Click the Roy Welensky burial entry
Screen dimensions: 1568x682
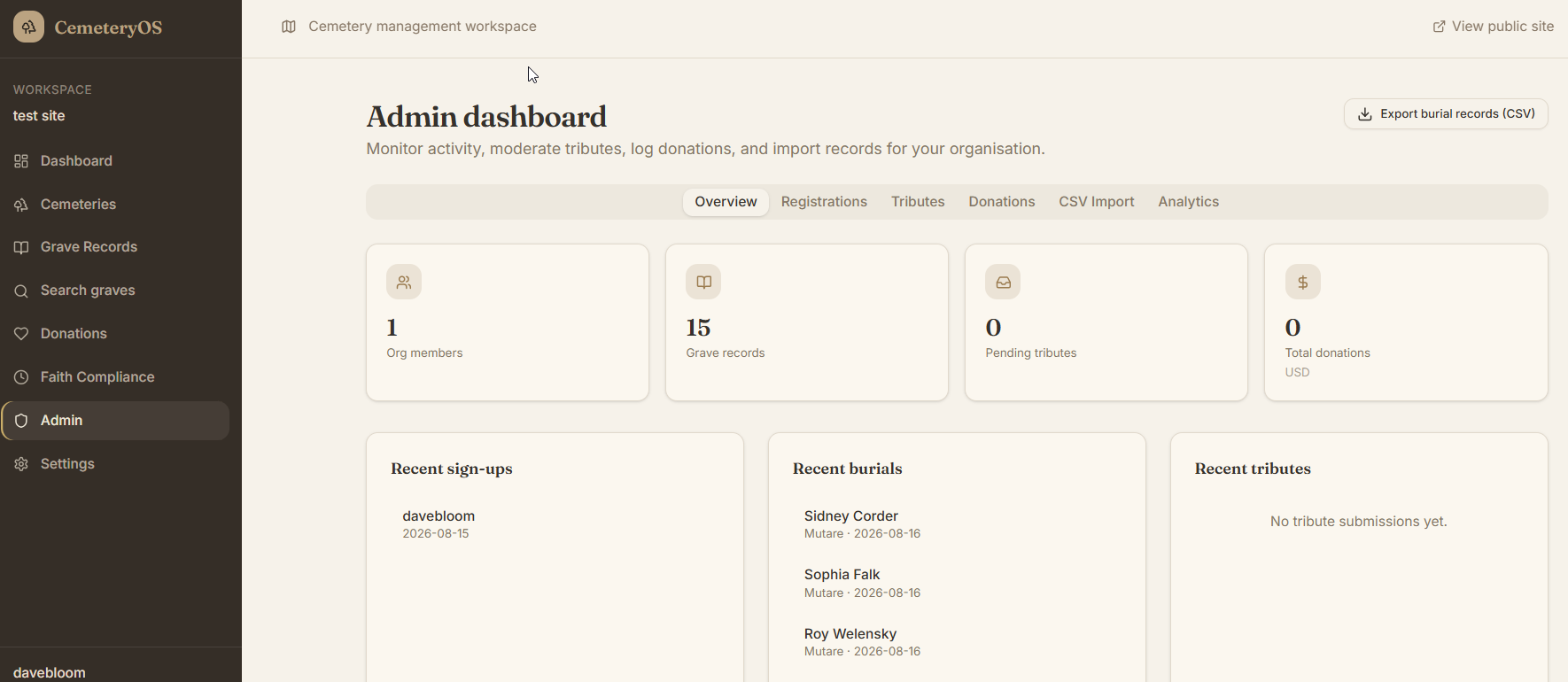[x=957, y=642]
